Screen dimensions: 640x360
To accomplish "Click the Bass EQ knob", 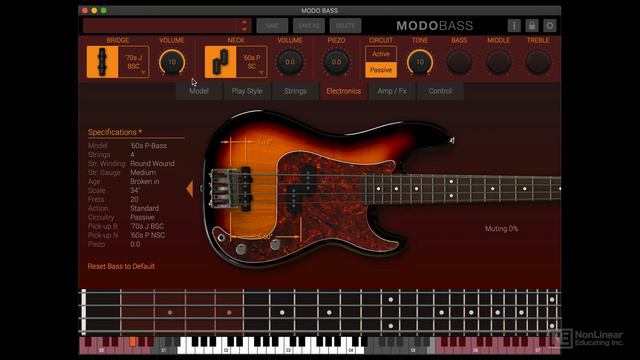I will 459,62.
